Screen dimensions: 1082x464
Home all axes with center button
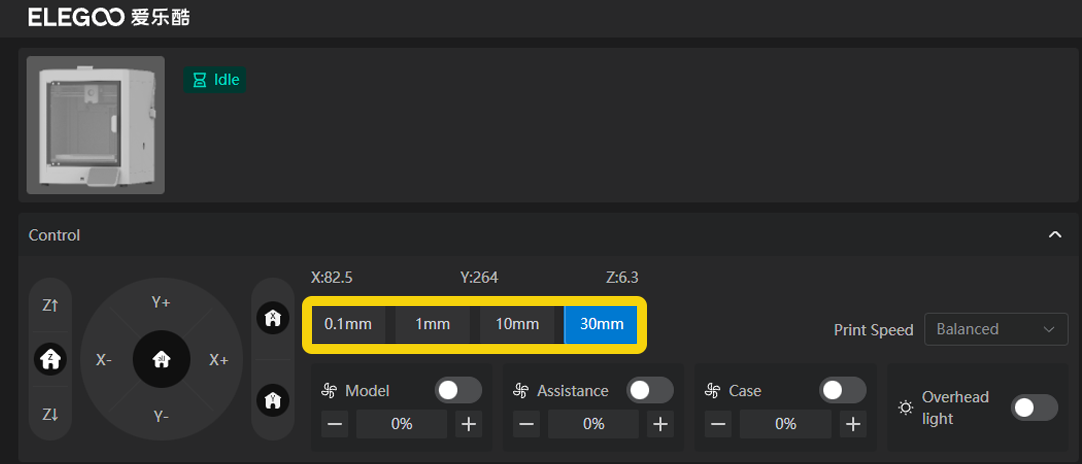(161, 360)
